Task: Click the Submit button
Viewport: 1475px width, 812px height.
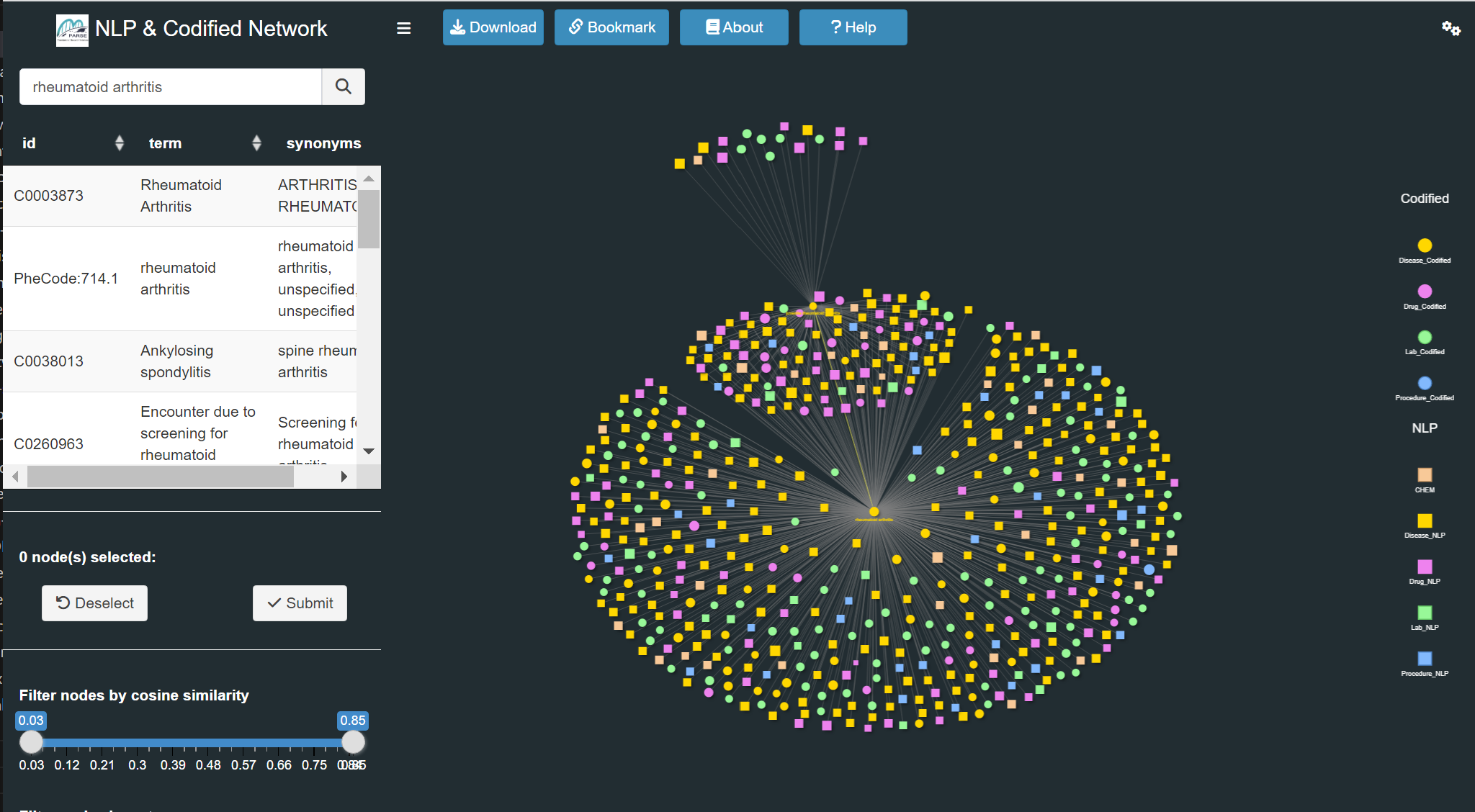Action: 300,603
